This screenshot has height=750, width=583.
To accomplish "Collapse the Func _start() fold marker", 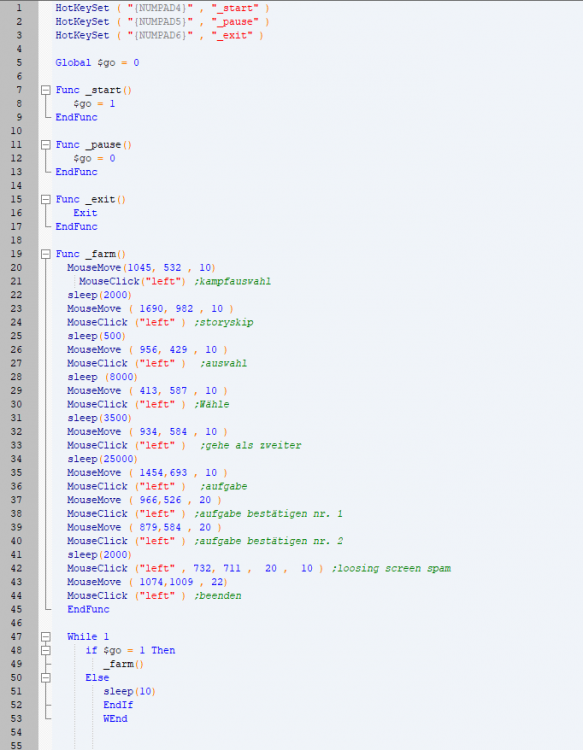I will [x=45, y=90].
